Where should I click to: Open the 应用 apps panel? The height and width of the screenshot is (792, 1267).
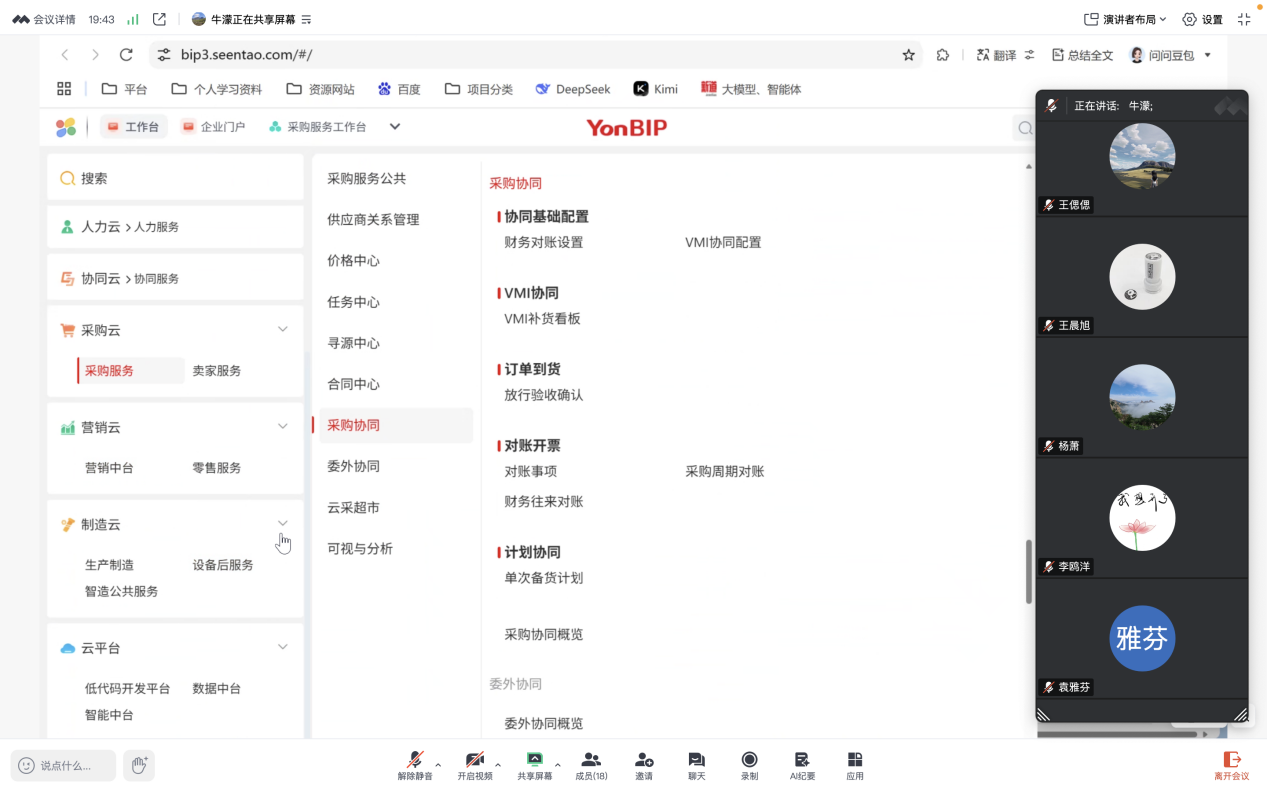(855, 765)
